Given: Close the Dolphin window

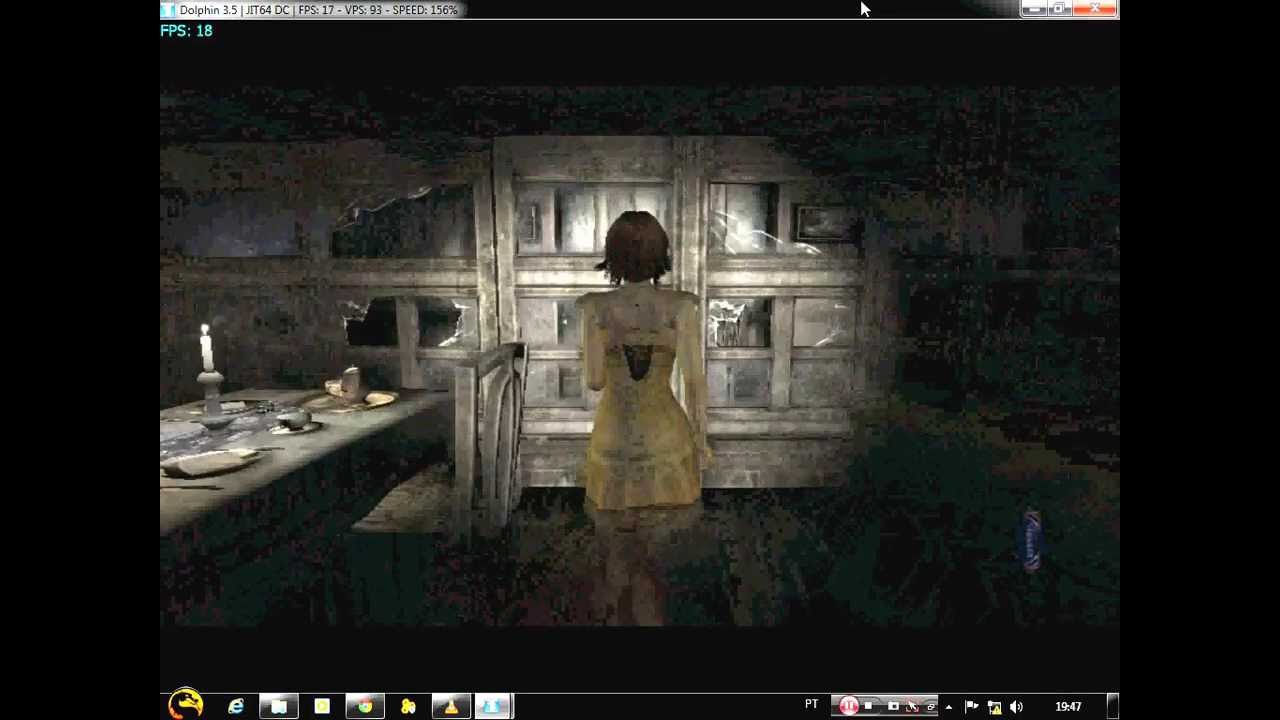Looking at the screenshot, I should pos(1094,9).
